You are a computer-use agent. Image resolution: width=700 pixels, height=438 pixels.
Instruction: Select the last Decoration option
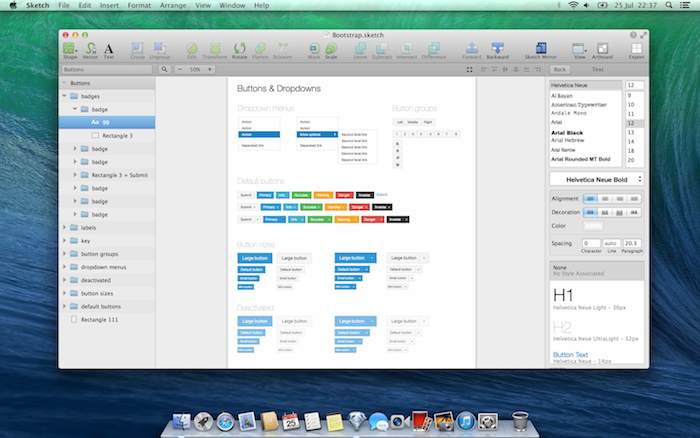pos(634,212)
